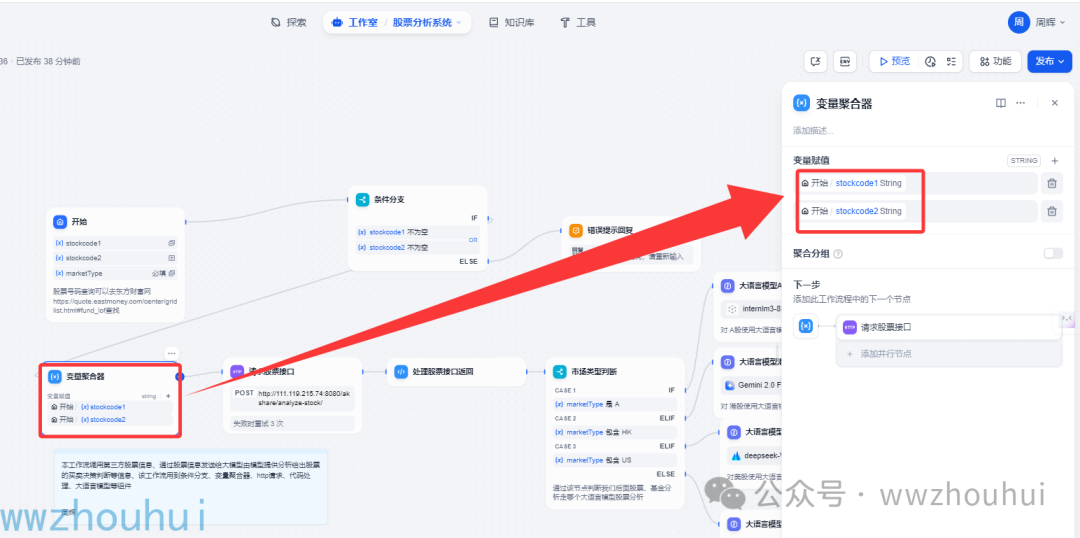The width and height of the screenshot is (1080, 538).
Task: Open the help book icon in panel
Action: (1000, 103)
